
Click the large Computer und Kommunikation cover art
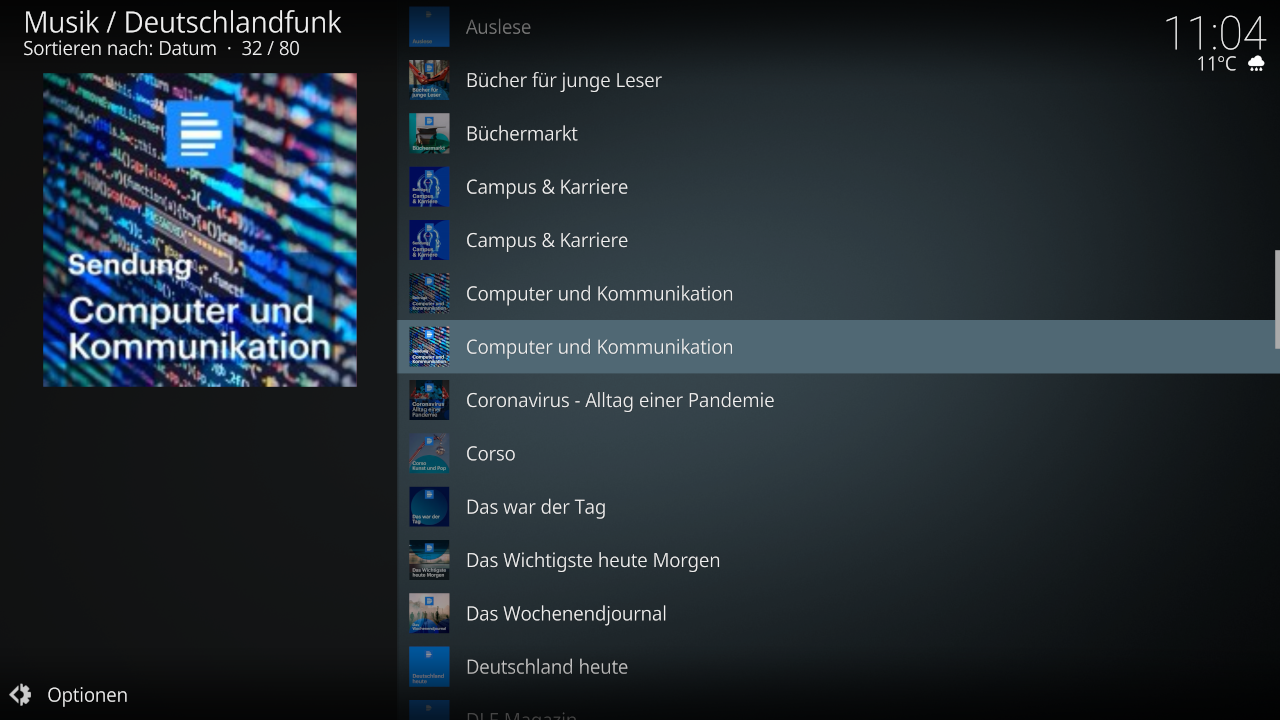point(200,229)
